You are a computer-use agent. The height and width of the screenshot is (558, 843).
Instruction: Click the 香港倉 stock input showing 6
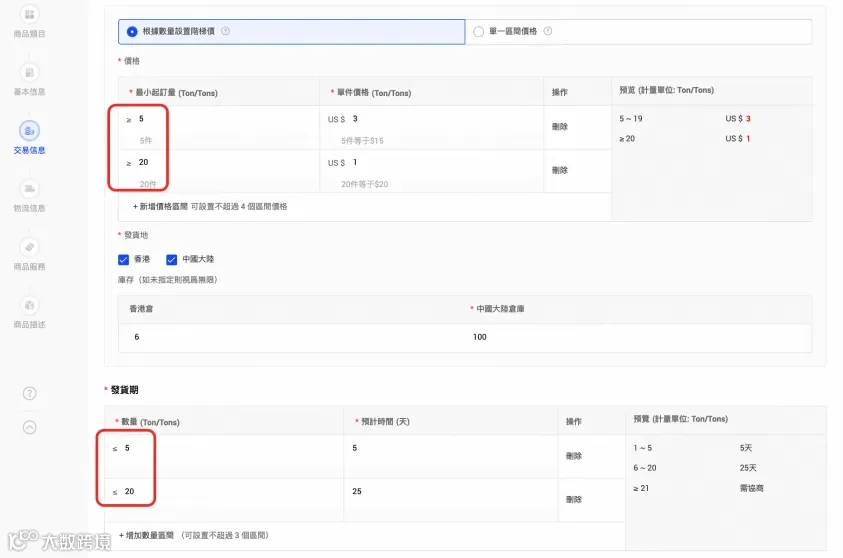click(291, 338)
